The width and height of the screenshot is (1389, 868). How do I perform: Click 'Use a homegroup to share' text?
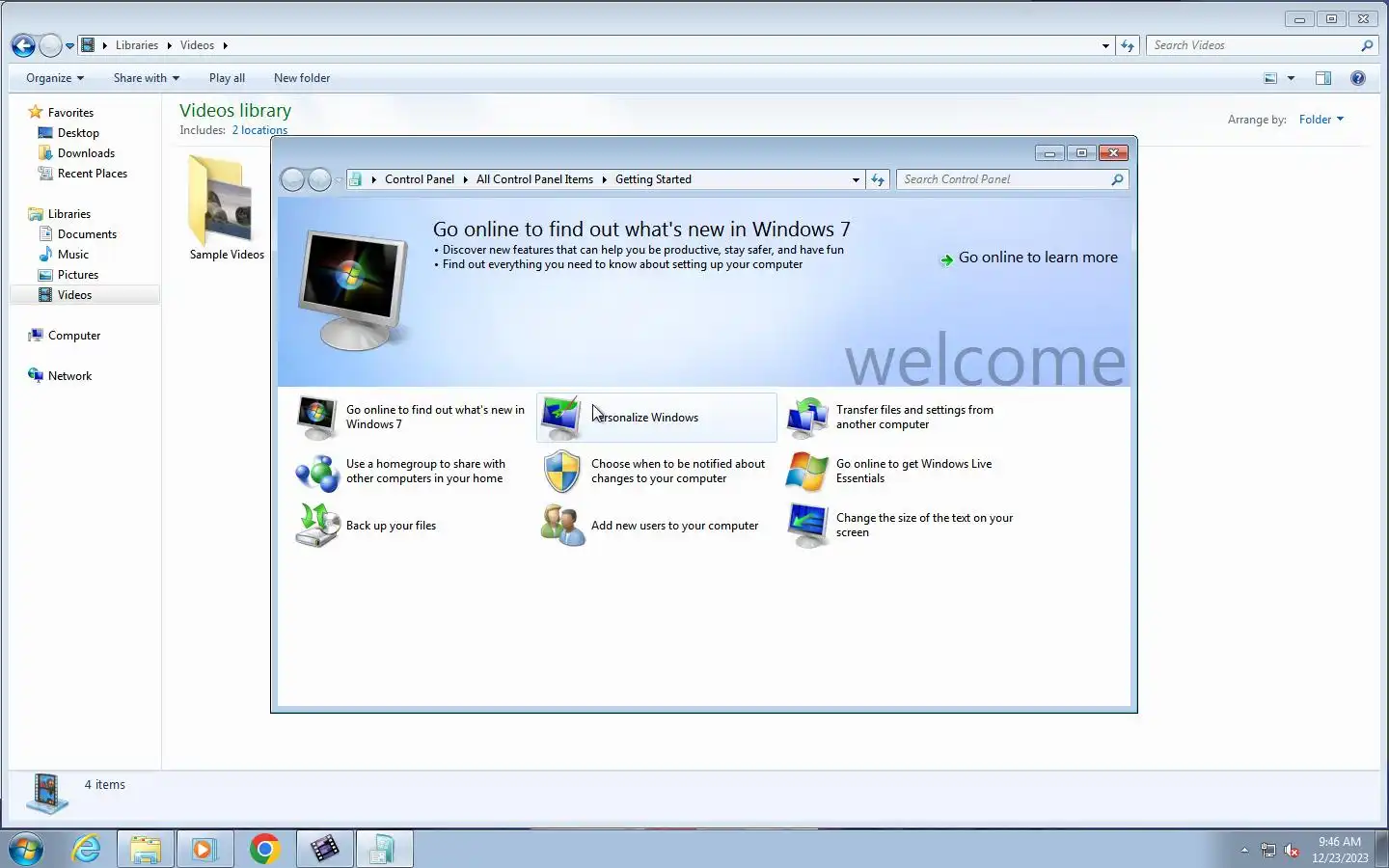[x=425, y=471]
